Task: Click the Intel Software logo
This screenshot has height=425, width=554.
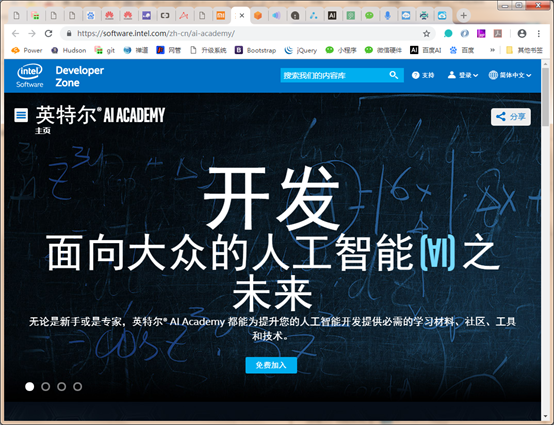Action: pos(30,76)
